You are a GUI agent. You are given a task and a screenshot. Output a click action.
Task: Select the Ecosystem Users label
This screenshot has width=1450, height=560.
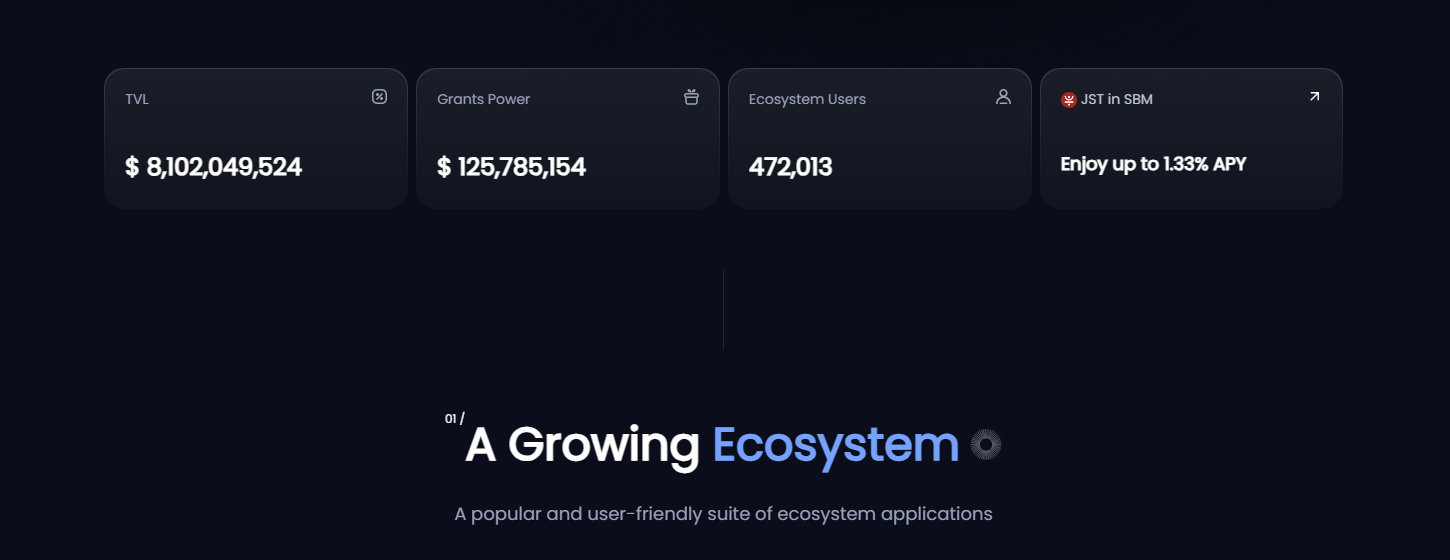click(807, 99)
